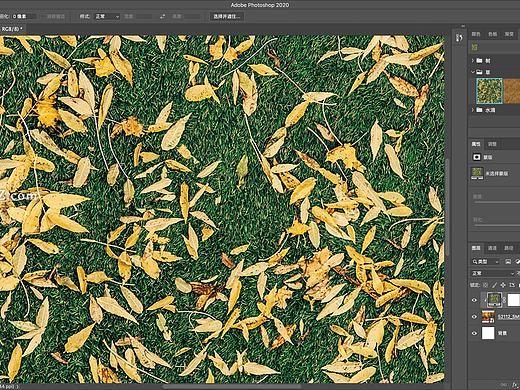Open the 属性 properties tab
This screenshot has width=520, height=390.
pyautogui.click(x=476, y=144)
